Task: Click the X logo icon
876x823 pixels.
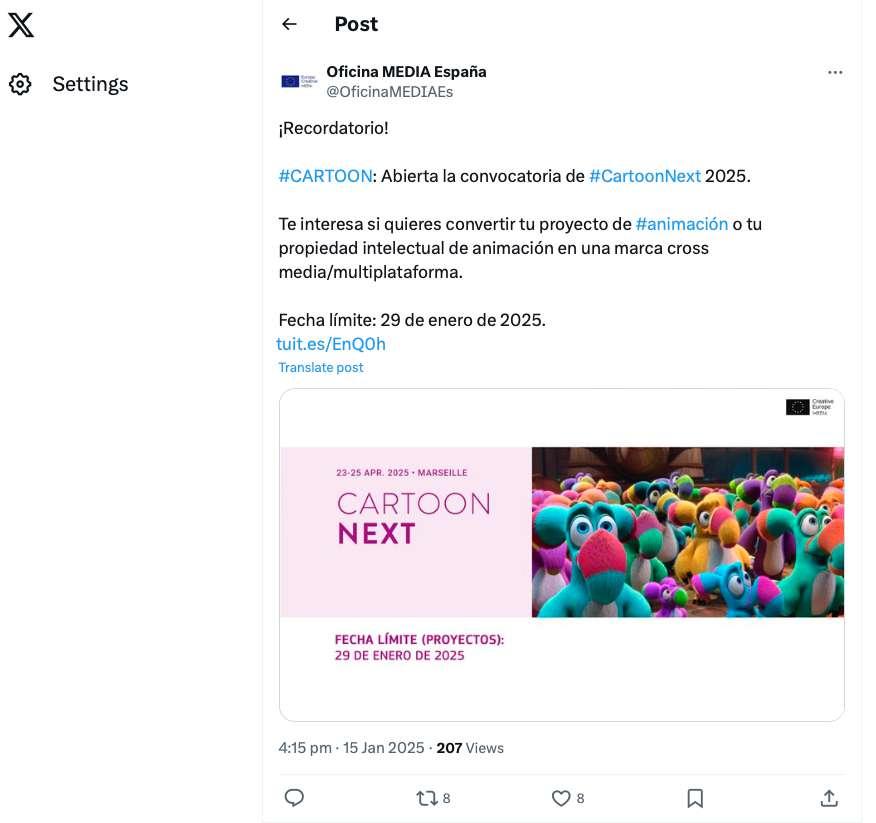Action: tap(21, 24)
